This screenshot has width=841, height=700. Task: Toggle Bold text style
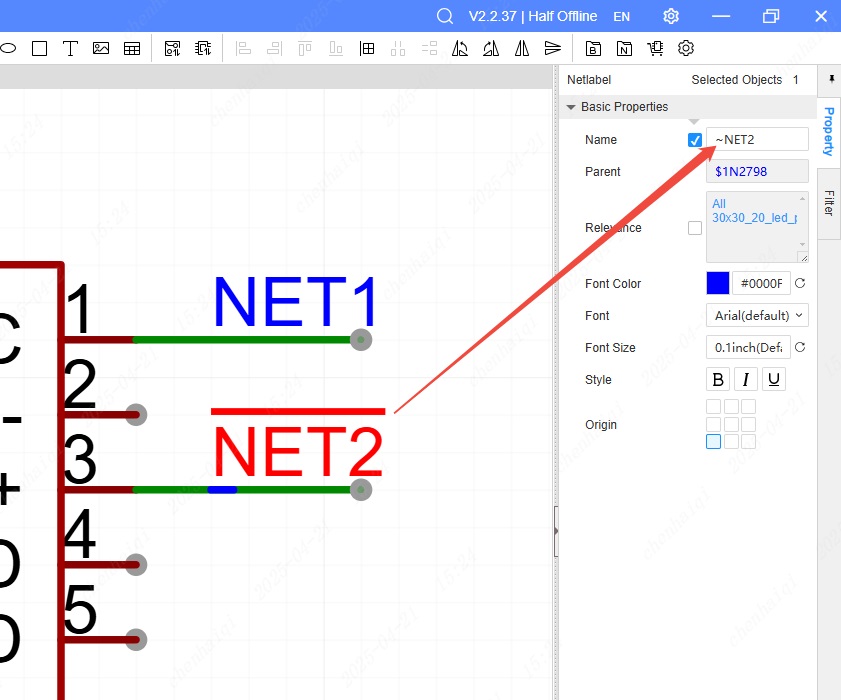pyautogui.click(x=718, y=380)
